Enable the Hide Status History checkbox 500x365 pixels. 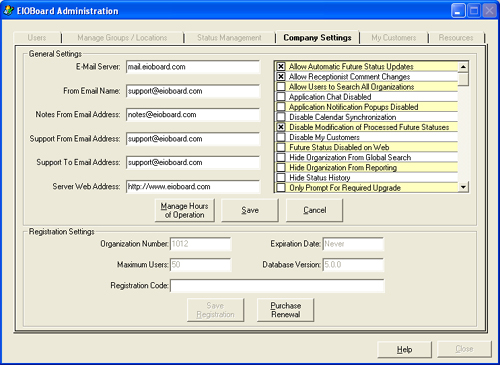(281, 177)
